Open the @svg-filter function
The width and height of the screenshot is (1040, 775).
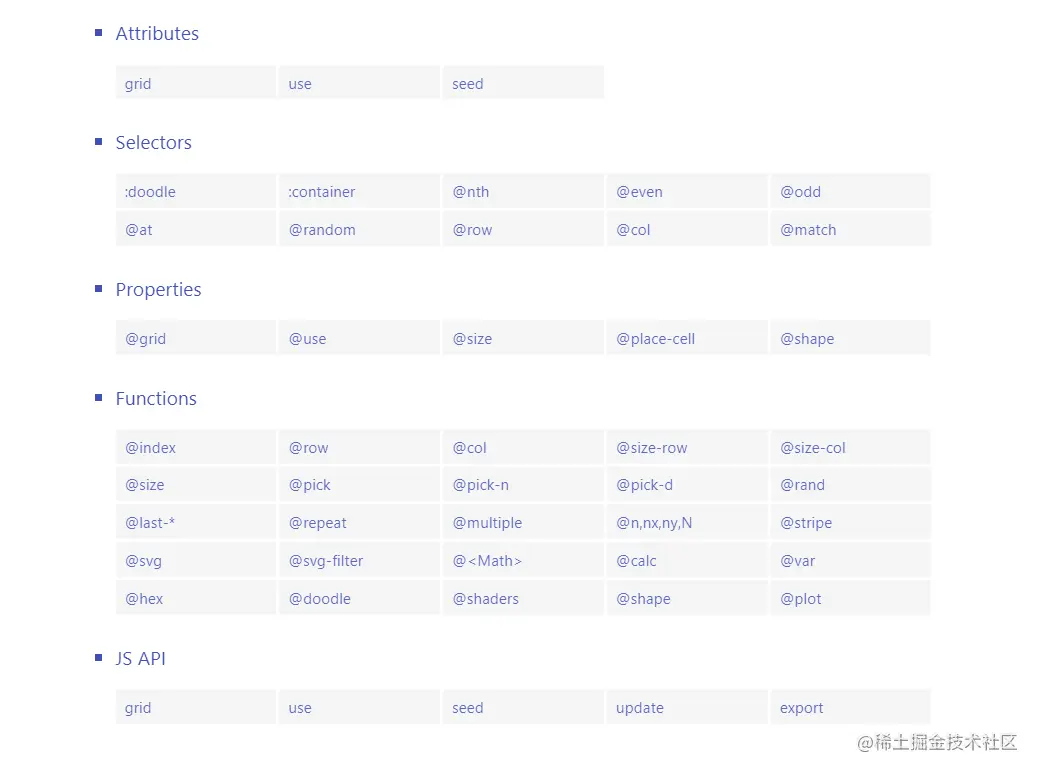tap(359, 560)
